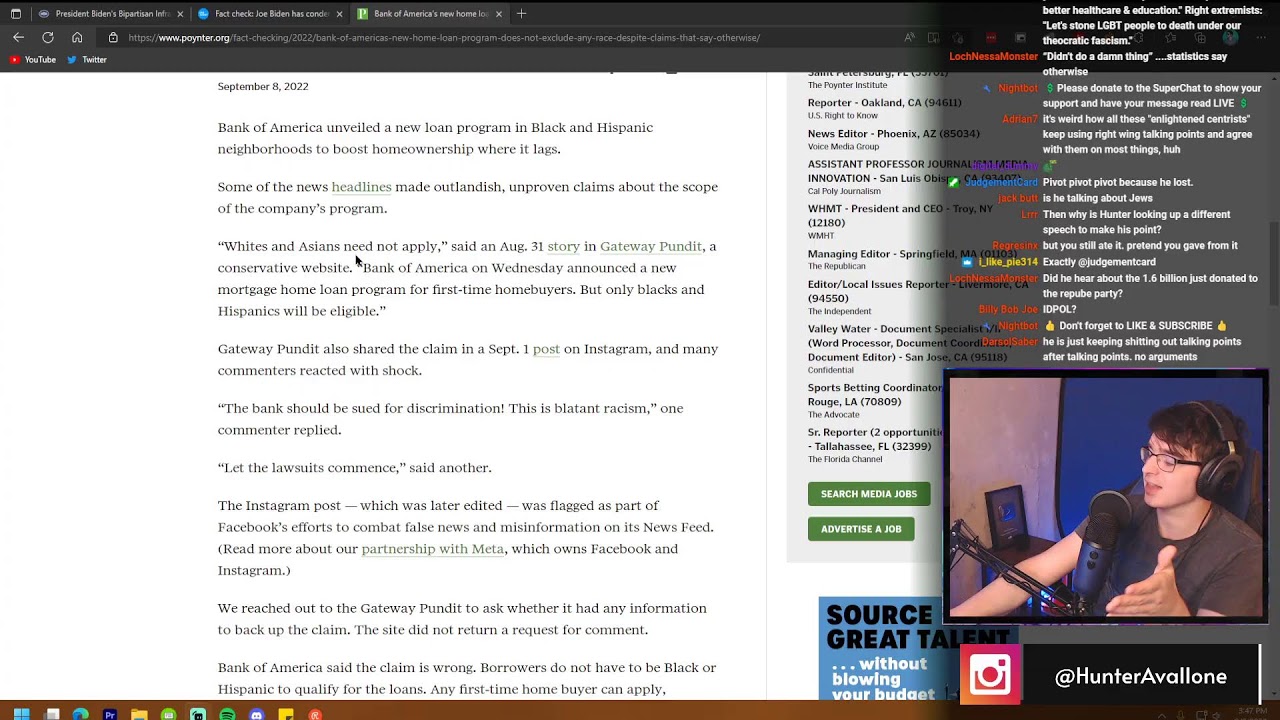Toggle the read aloud icon in address bar
The width and height of the screenshot is (1280, 720).
click(909, 38)
